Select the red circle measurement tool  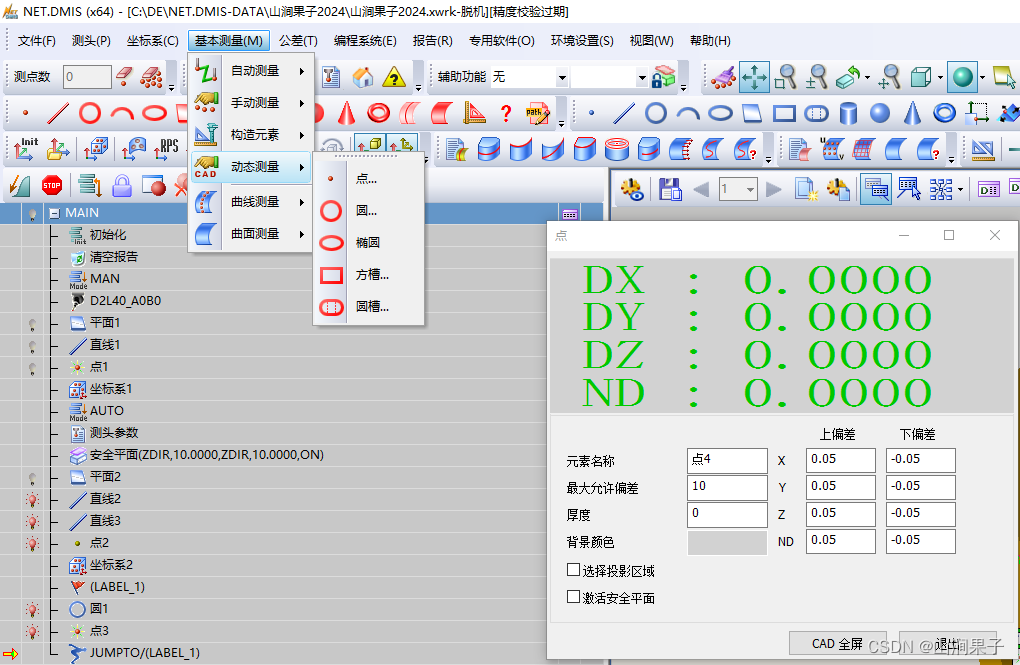90,113
